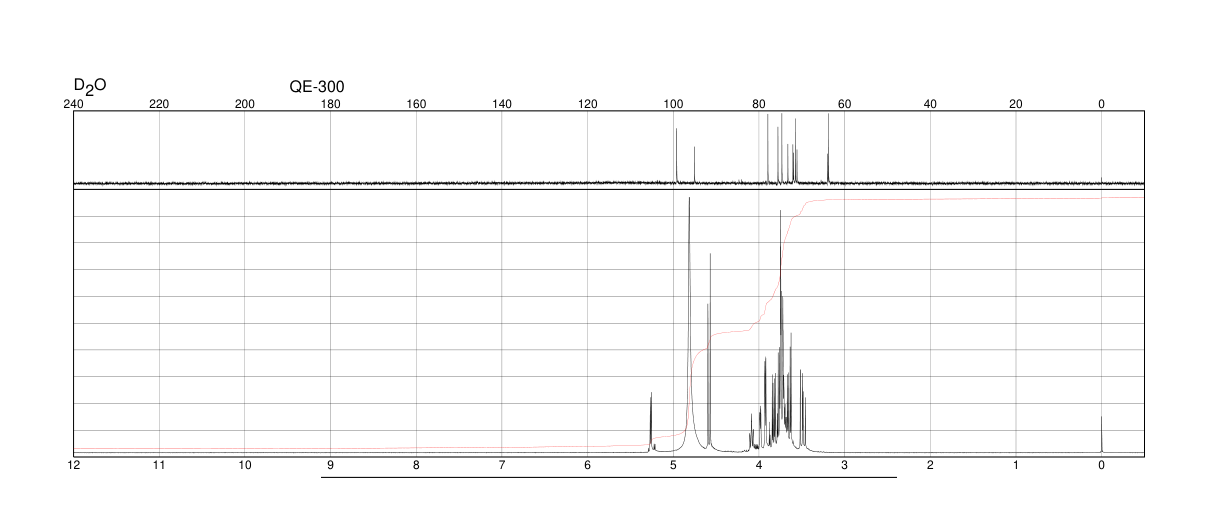Click the proton doublet near 5.2 ppm
Viewport: 1224px width, 528px height.
coord(651,421)
